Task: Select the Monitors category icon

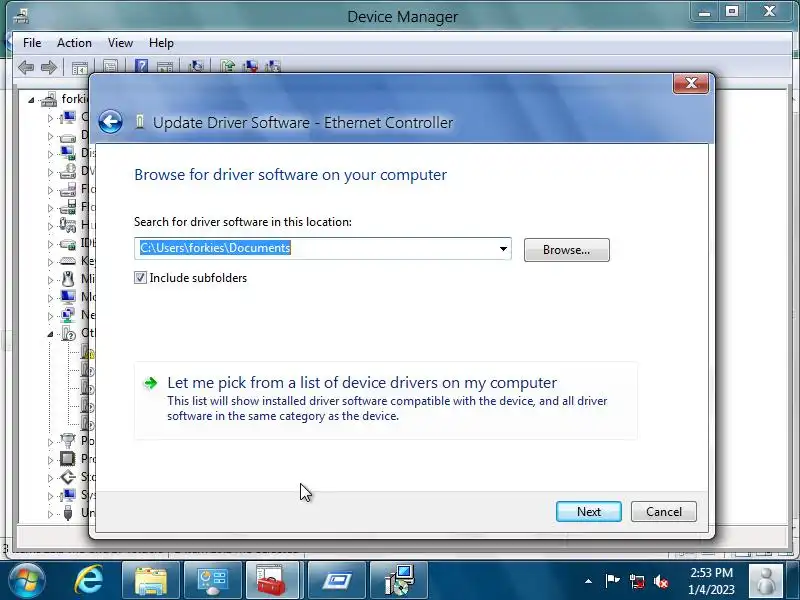Action: pos(67,296)
